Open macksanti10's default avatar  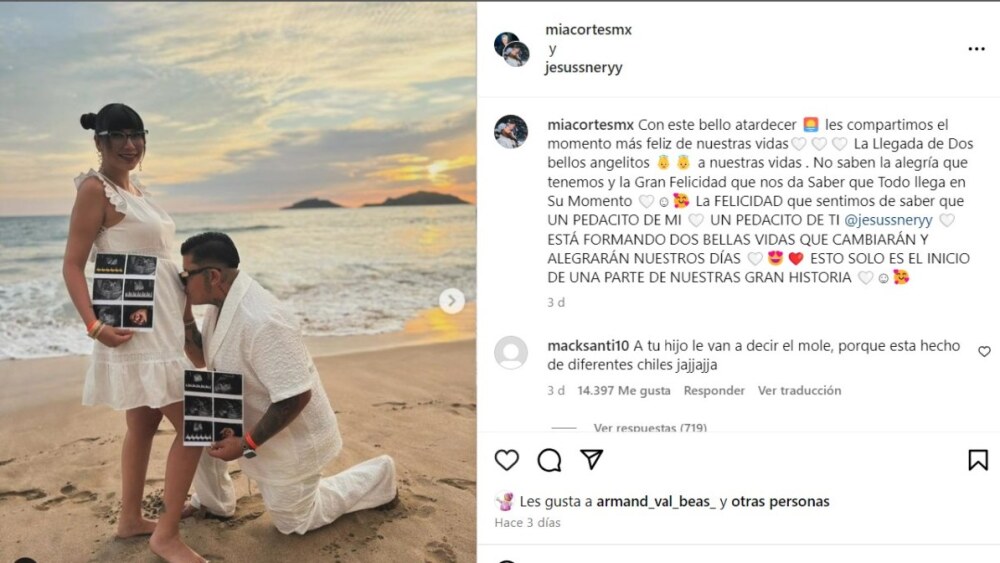click(511, 353)
